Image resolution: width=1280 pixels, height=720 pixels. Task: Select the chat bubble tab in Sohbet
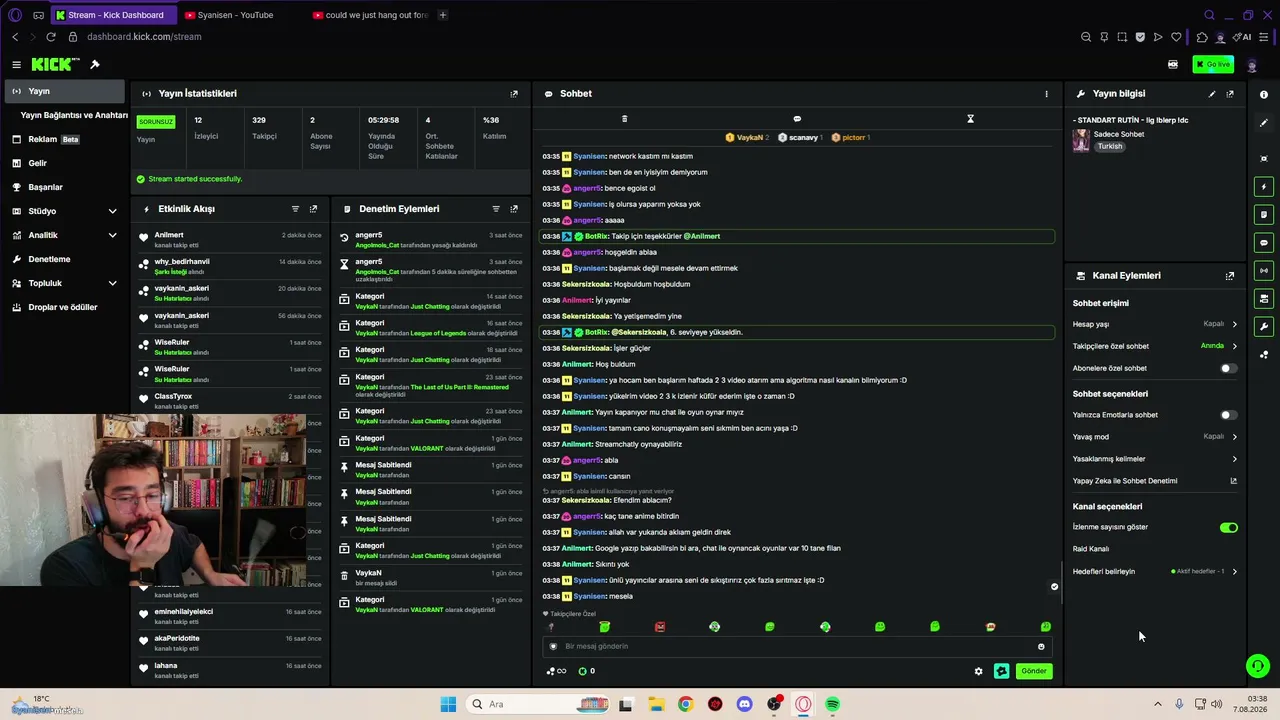[x=797, y=119]
